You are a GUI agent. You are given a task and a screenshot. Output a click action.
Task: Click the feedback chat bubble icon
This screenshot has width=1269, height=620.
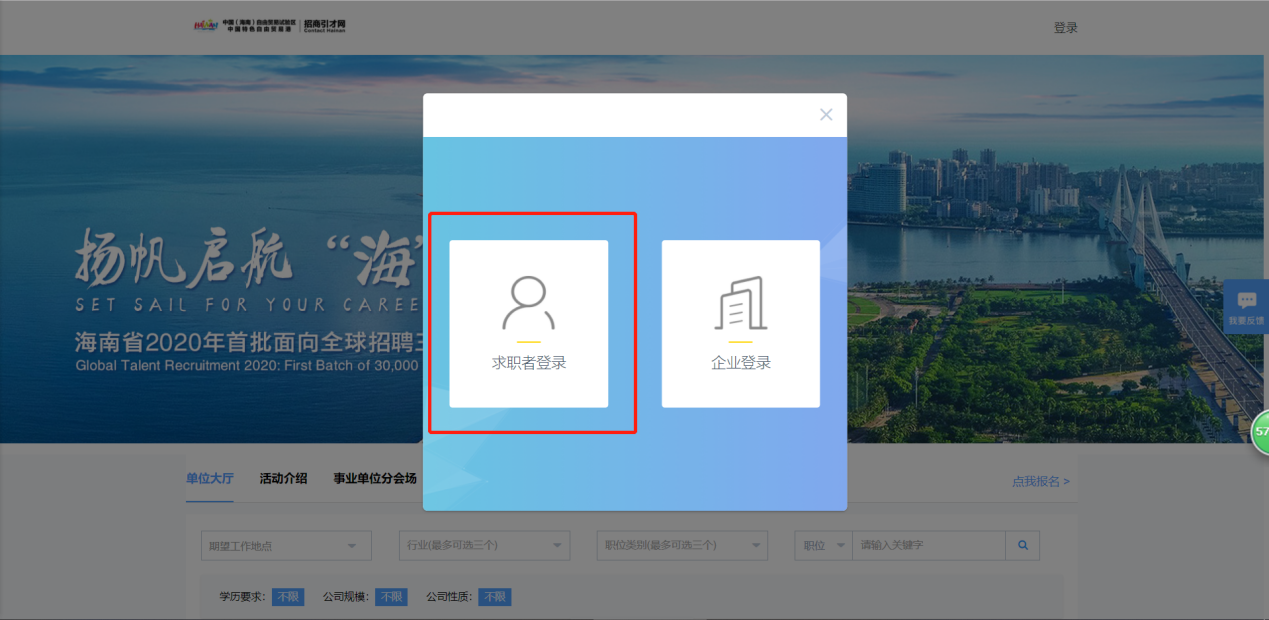pos(1246,300)
